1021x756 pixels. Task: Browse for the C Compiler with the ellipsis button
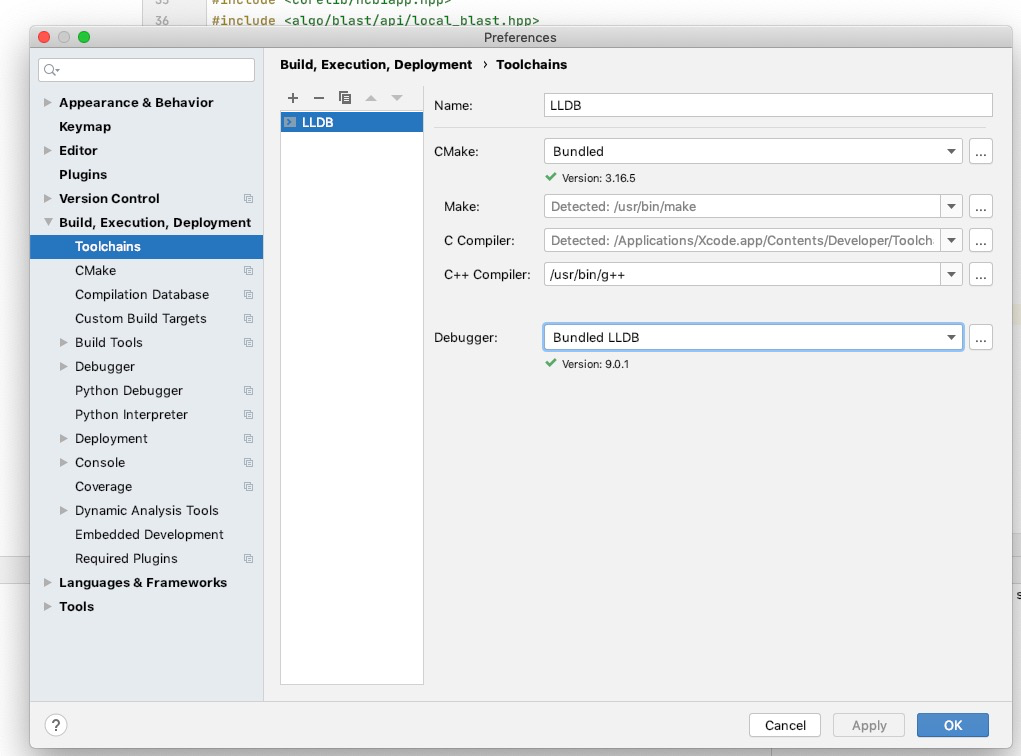981,240
